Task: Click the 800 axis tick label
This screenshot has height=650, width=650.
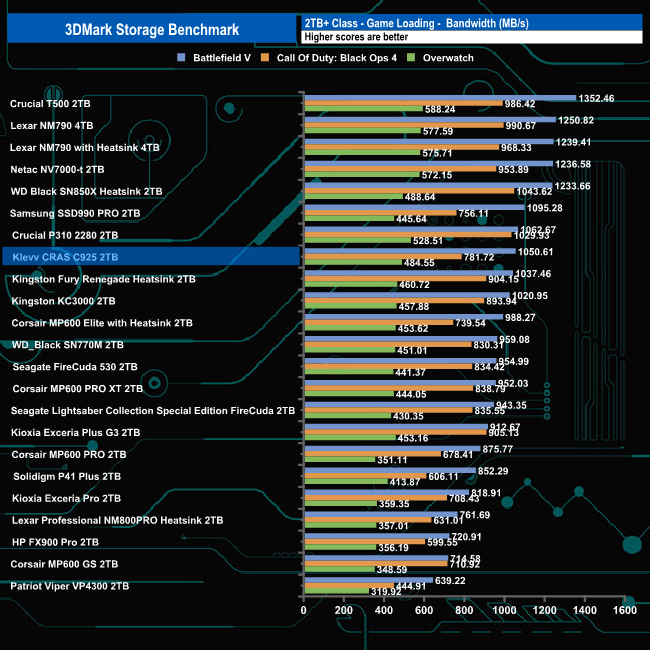Action: click(464, 610)
